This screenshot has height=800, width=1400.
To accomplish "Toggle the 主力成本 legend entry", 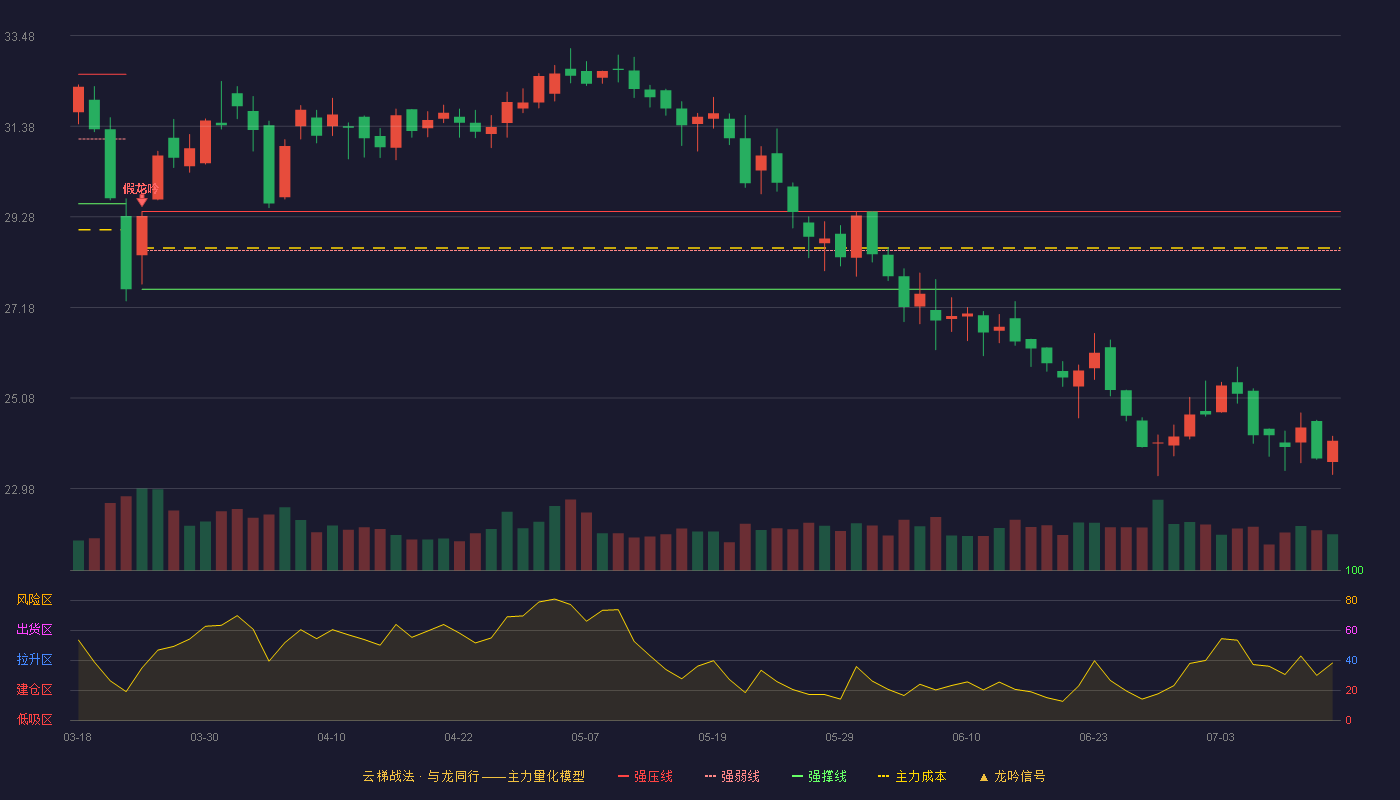I will (x=911, y=776).
